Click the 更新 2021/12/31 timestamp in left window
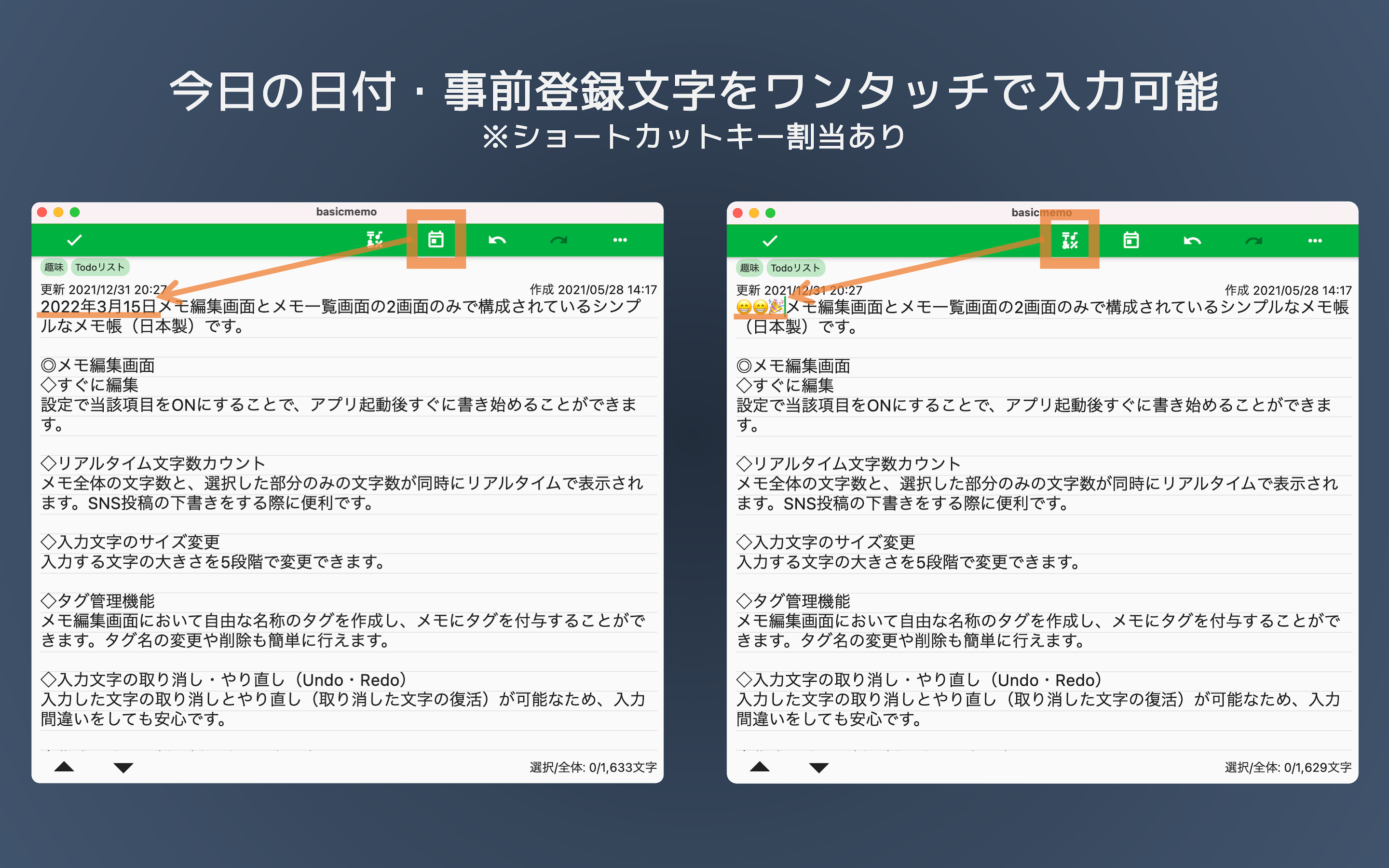1389x868 pixels. (104, 289)
